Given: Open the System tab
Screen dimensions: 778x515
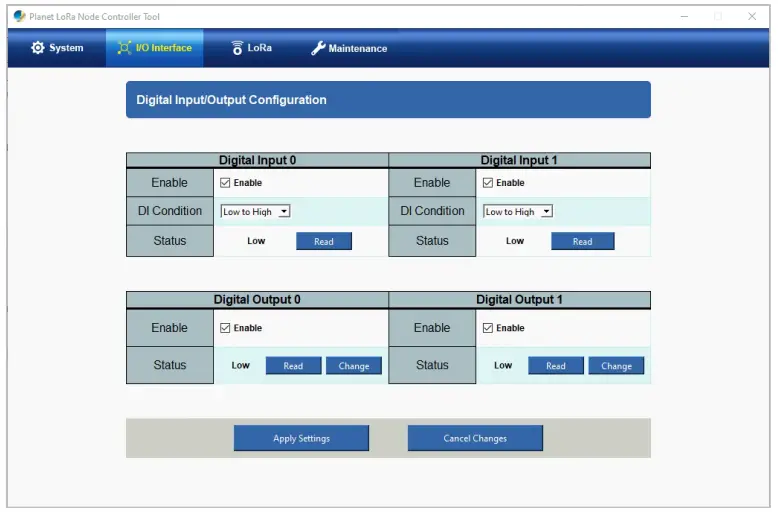Looking at the screenshot, I should point(57,48).
